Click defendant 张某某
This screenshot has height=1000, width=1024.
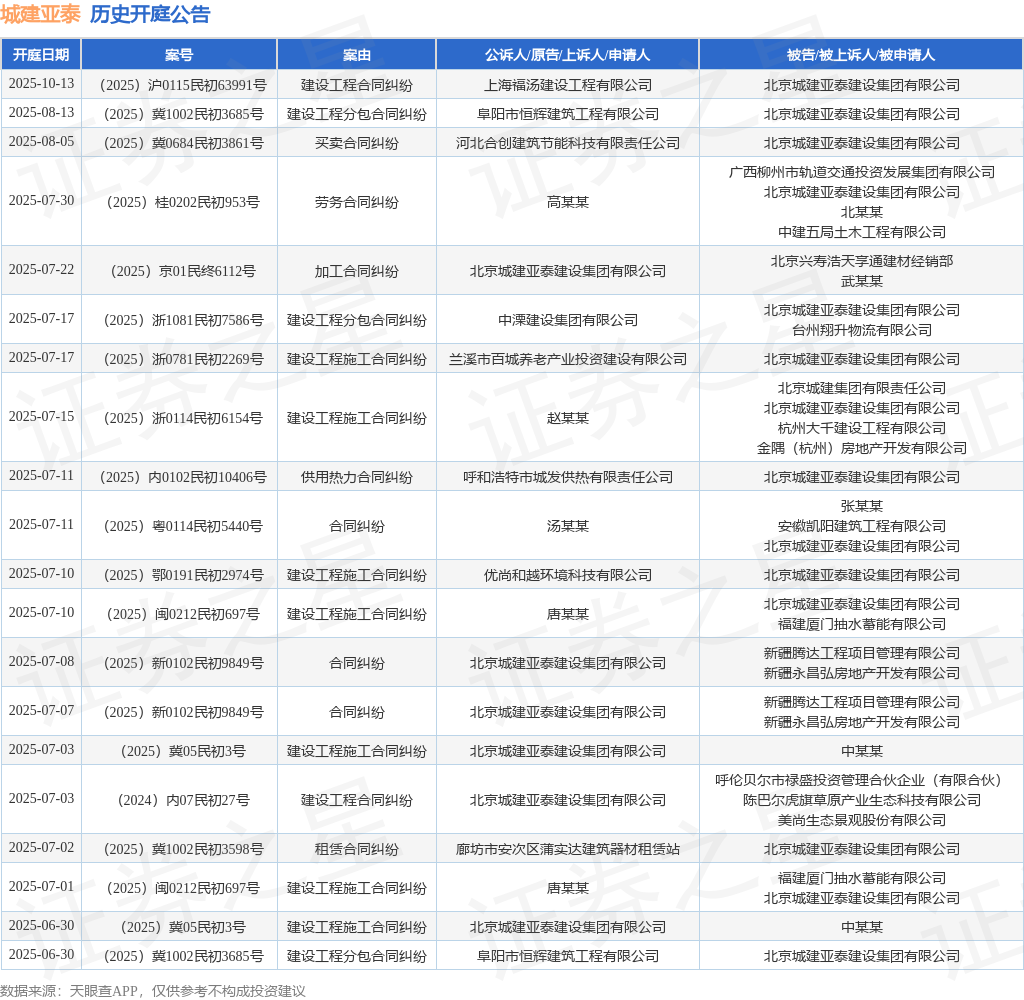[x=861, y=506]
